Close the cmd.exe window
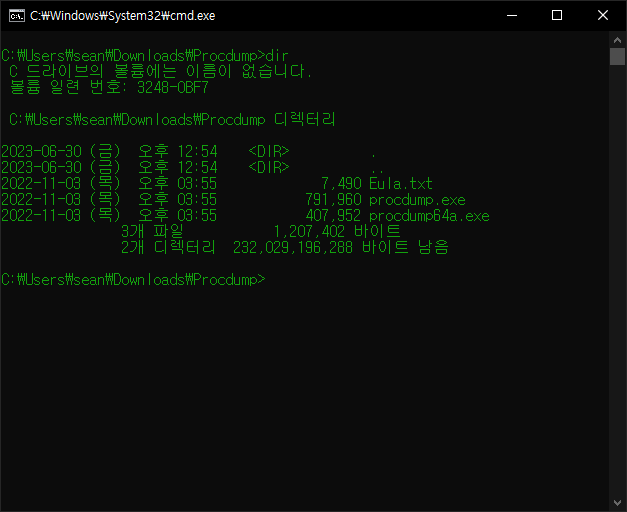 point(603,16)
